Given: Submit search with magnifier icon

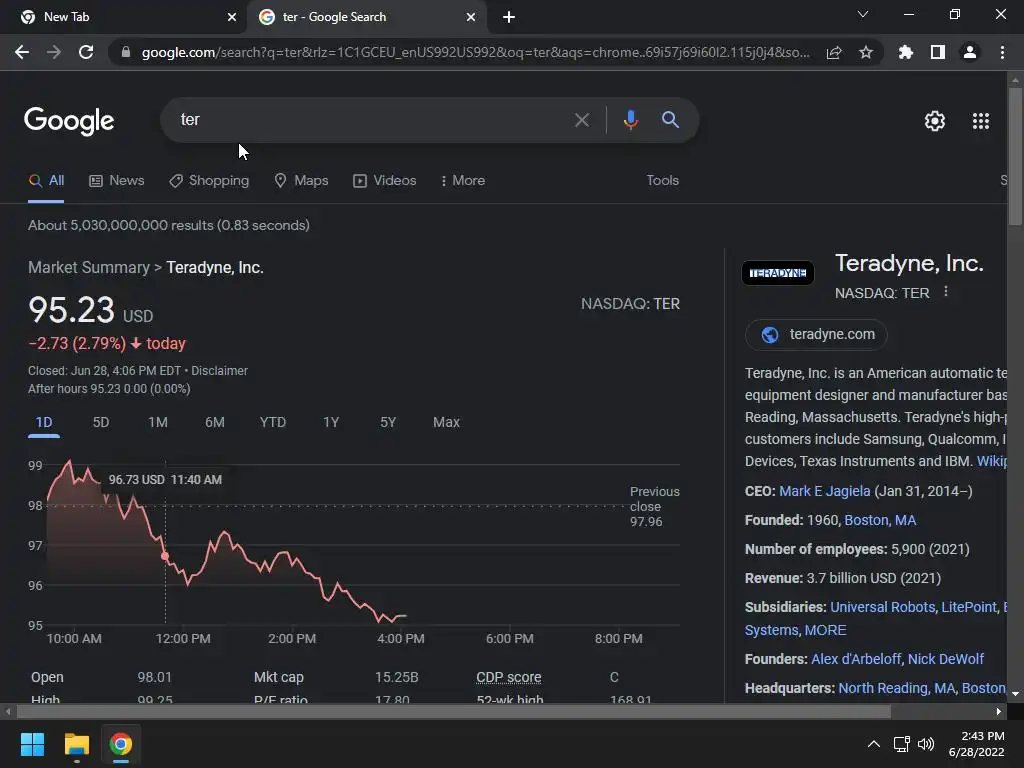Looking at the screenshot, I should pos(670,120).
